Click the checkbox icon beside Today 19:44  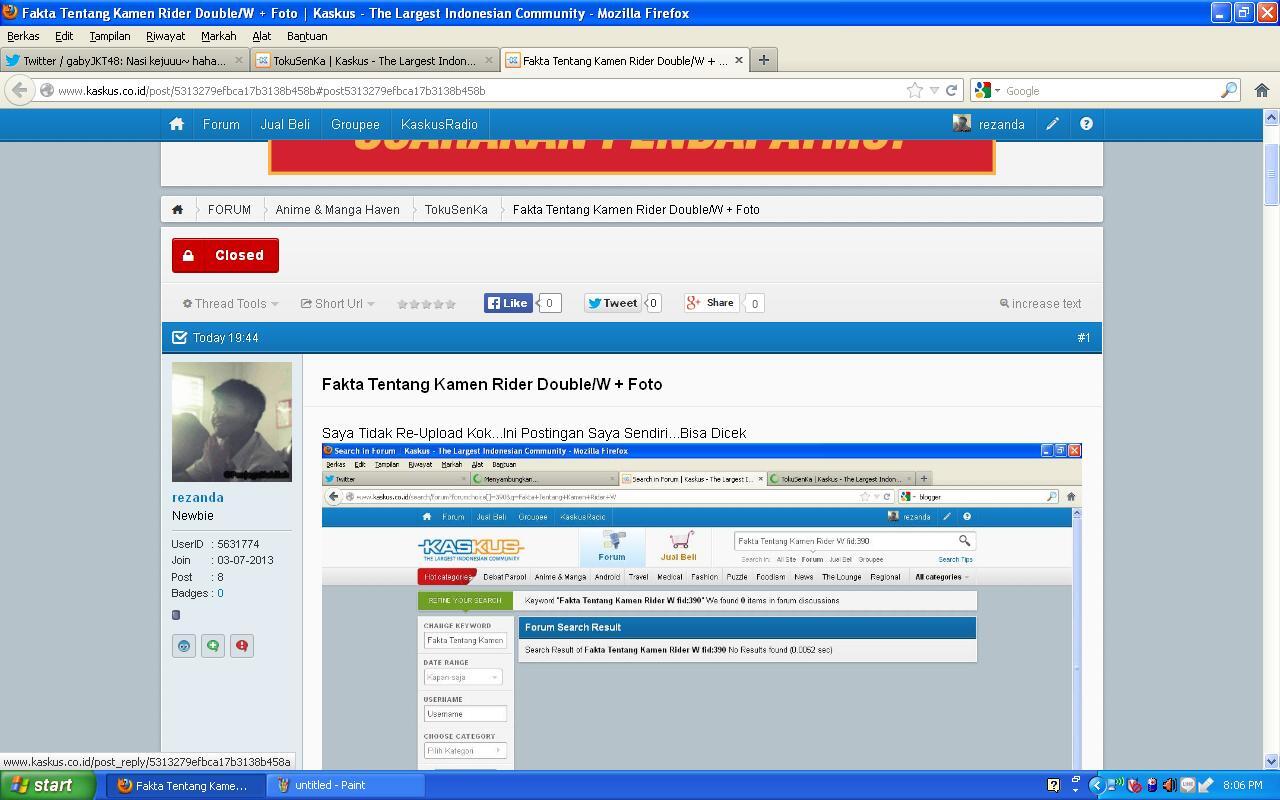(180, 338)
